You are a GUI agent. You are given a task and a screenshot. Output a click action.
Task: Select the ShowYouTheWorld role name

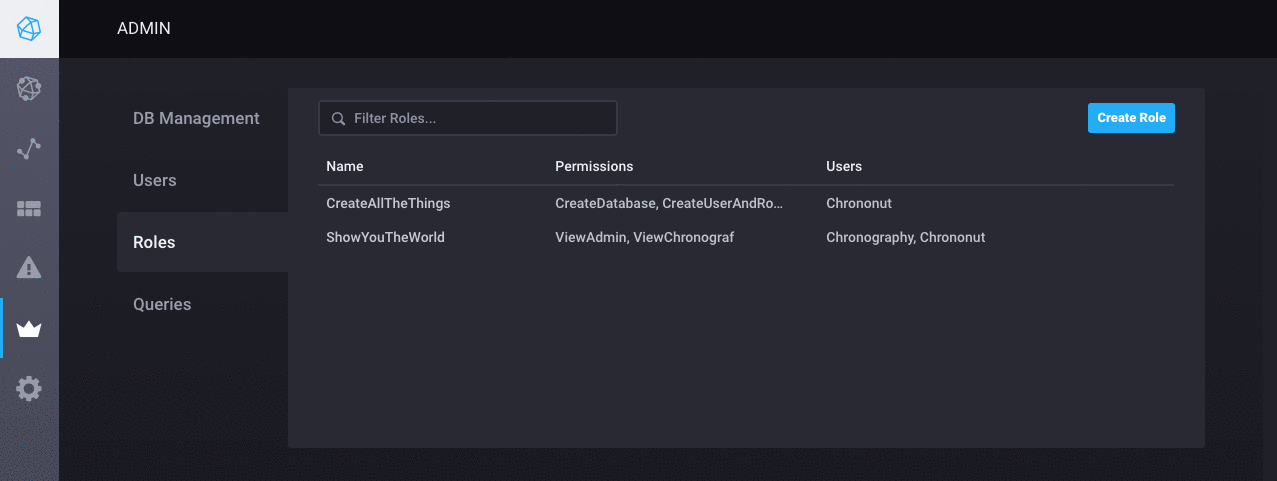coord(385,237)
